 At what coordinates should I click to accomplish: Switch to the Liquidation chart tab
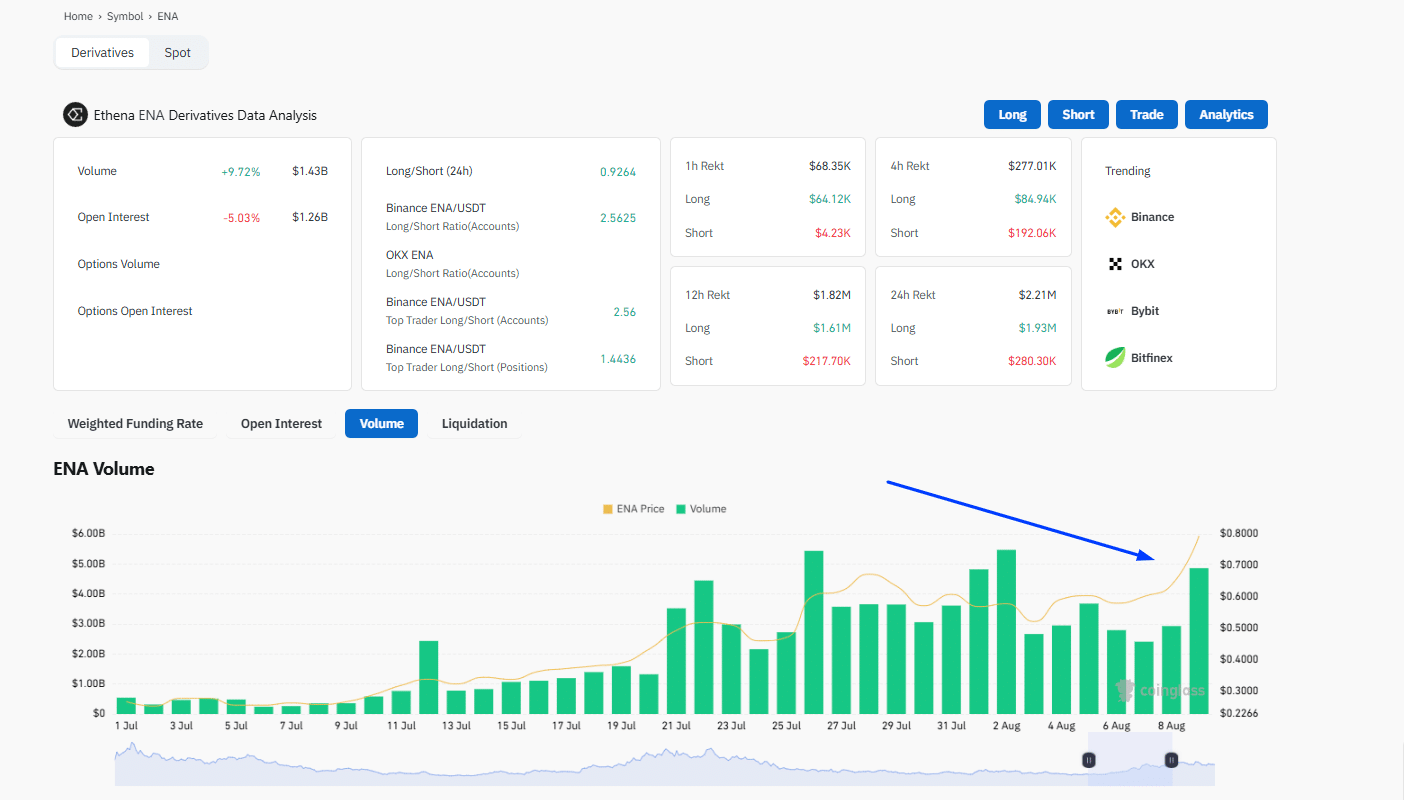coord(474,424)
